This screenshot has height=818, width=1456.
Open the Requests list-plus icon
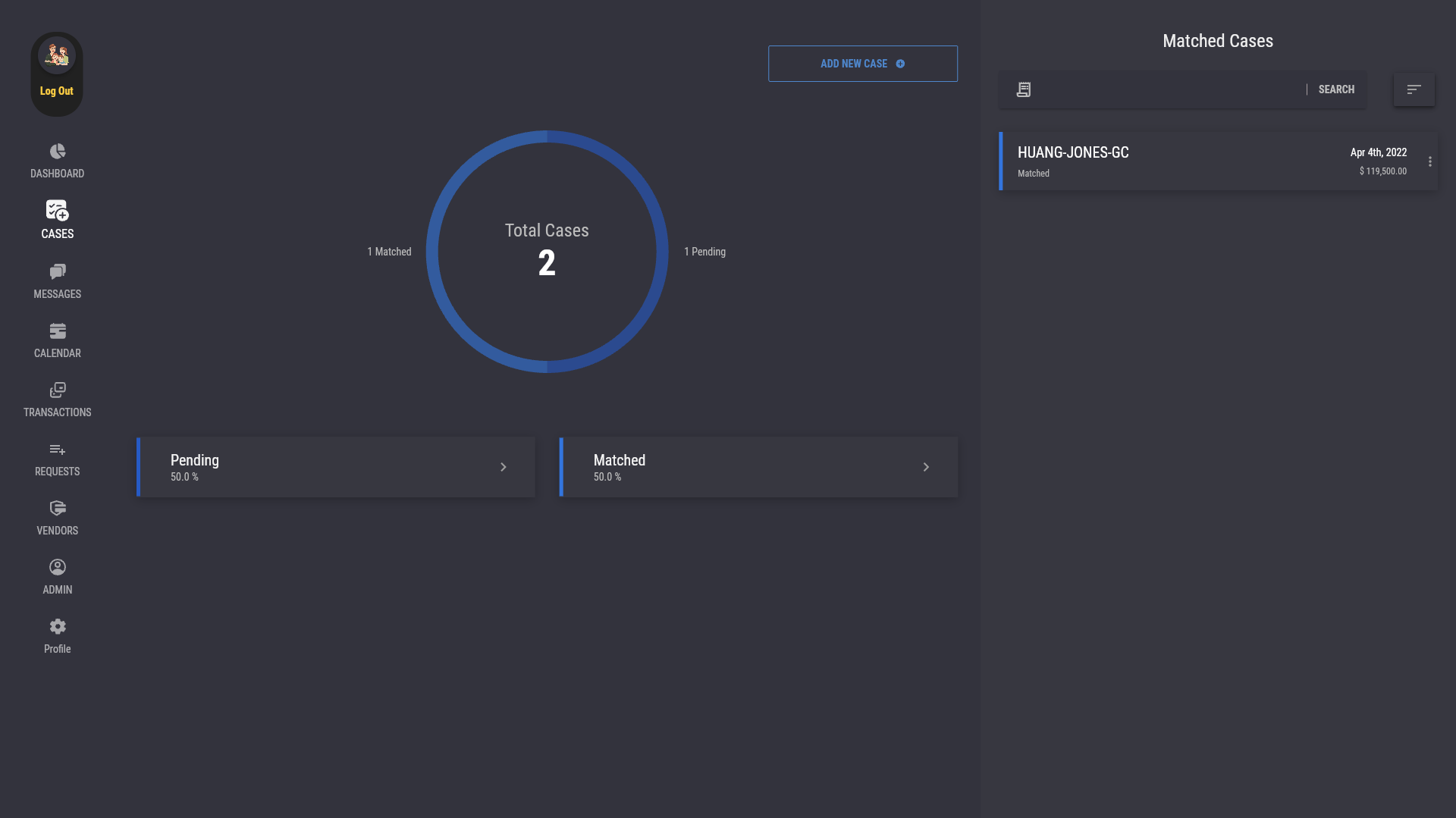coord(58,450)
